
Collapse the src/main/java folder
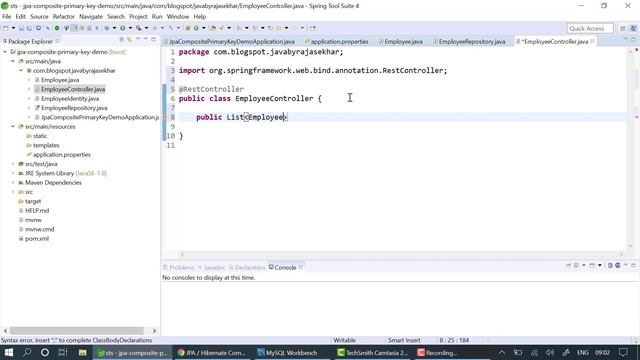(x=13, y=61)
